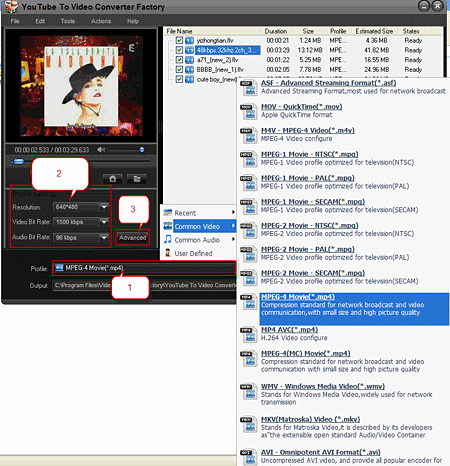This screenshot has height=466, width=450.
Task: Click the MPEG-1 NTSC format icon
Action: (x=249, y=159)
